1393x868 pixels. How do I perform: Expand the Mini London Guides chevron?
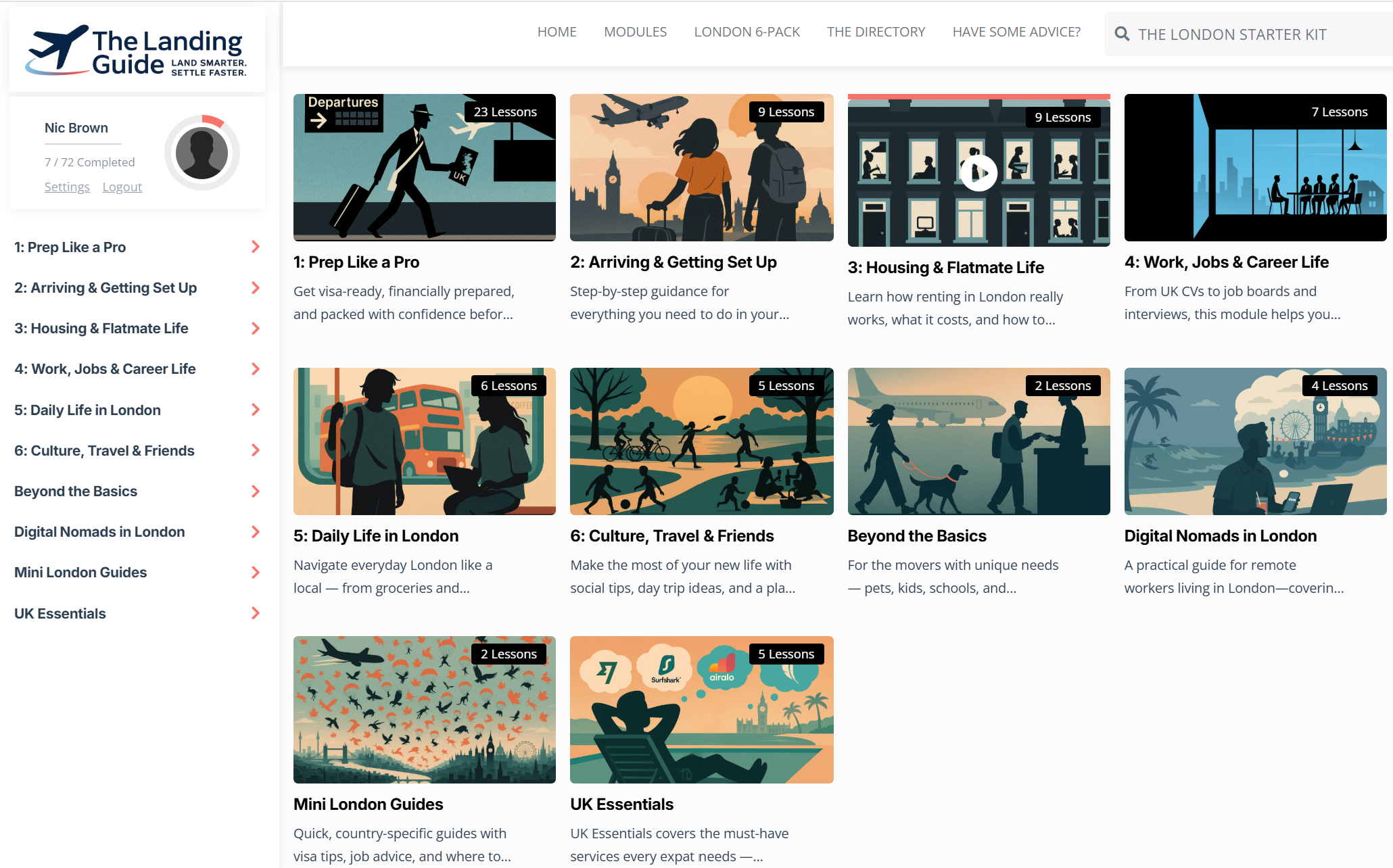tap(256, 573)
